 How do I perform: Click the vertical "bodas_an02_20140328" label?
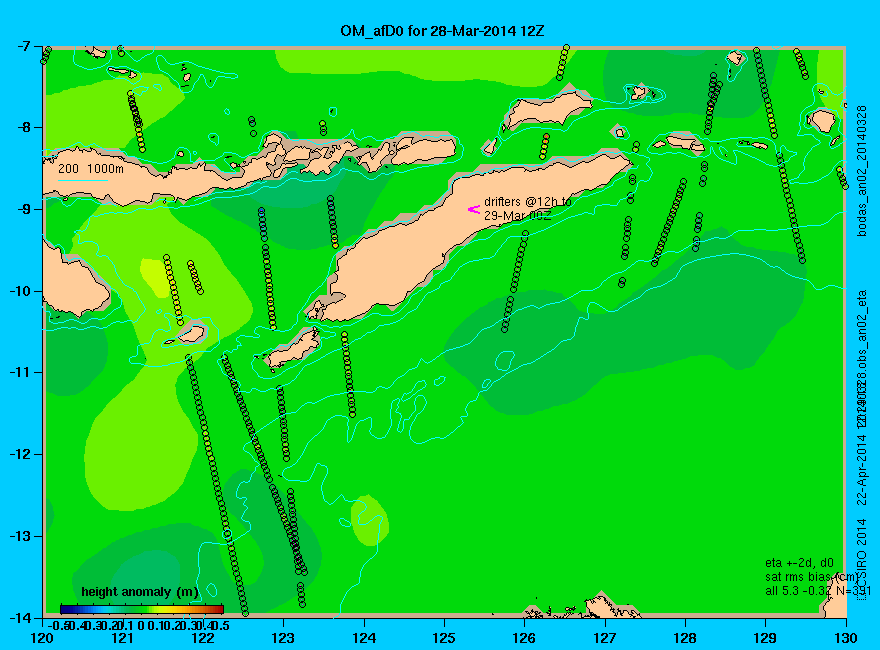point(862,171)
